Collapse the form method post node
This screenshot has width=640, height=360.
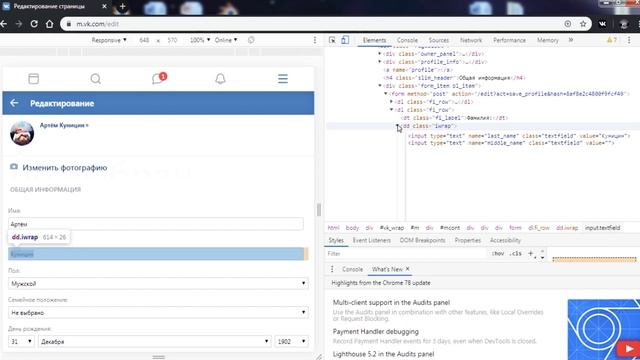386,94
